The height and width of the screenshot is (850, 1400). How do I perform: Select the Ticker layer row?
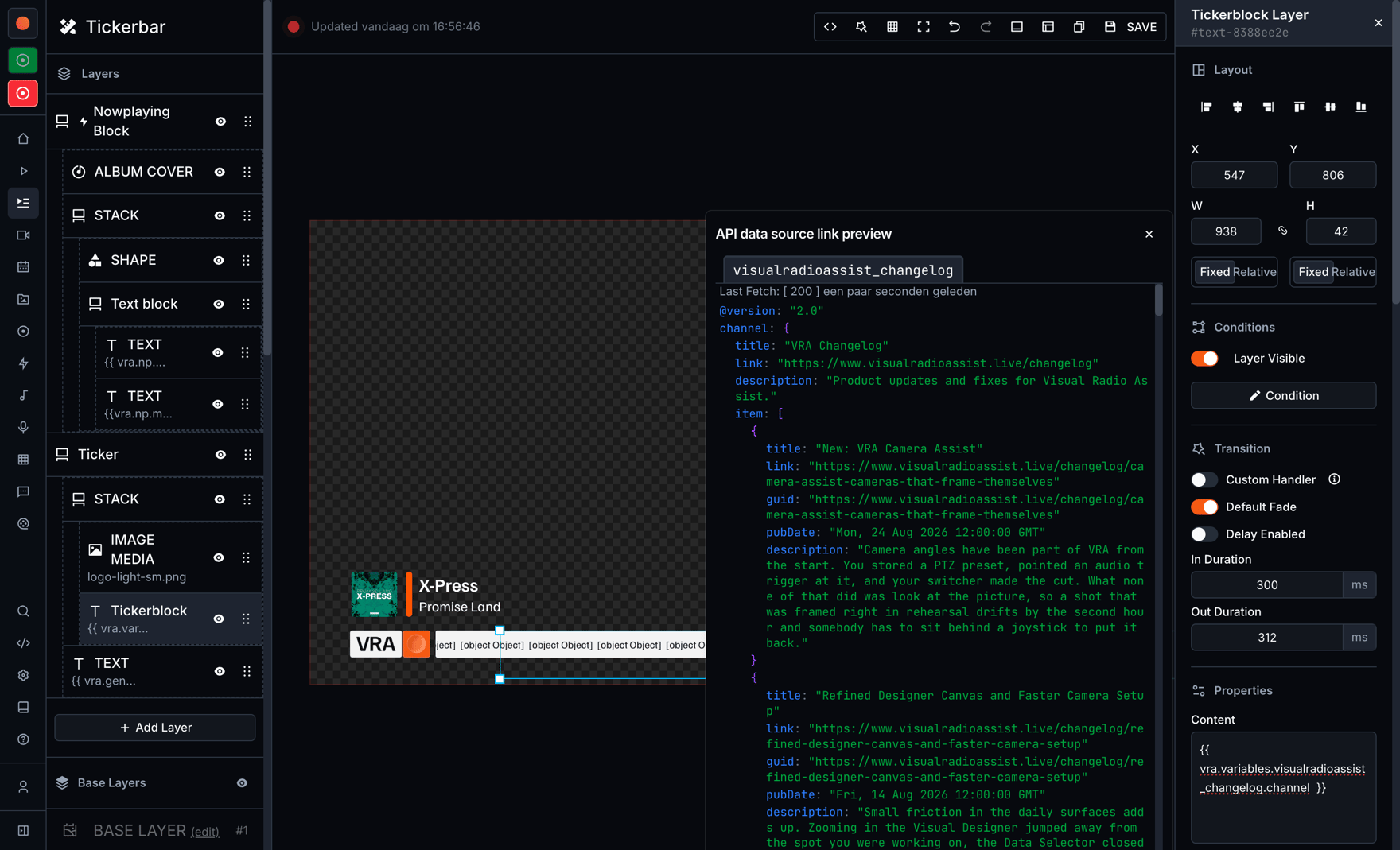click(154, 455)
